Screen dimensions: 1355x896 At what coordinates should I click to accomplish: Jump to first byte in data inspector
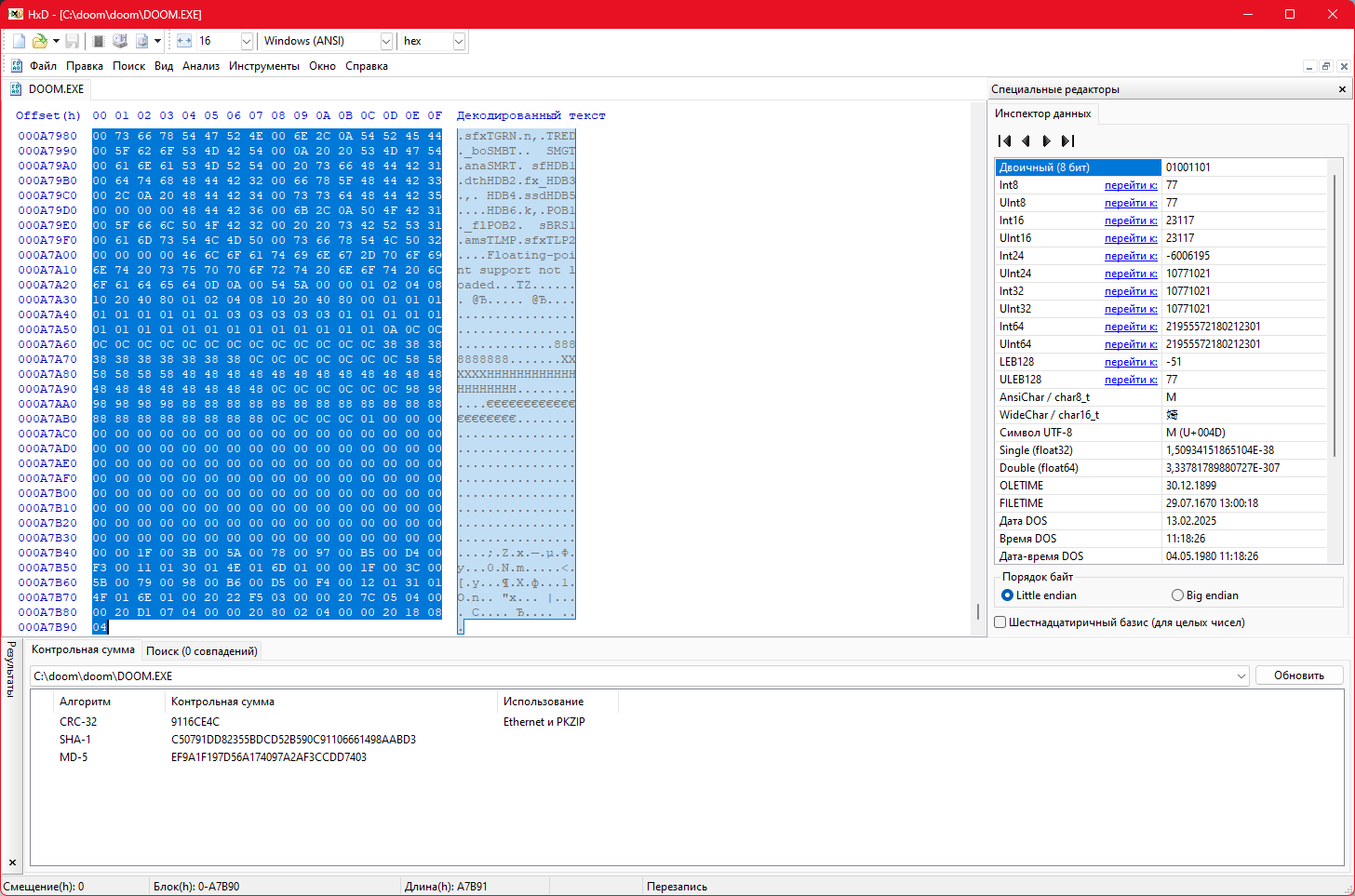[1004, 141]
